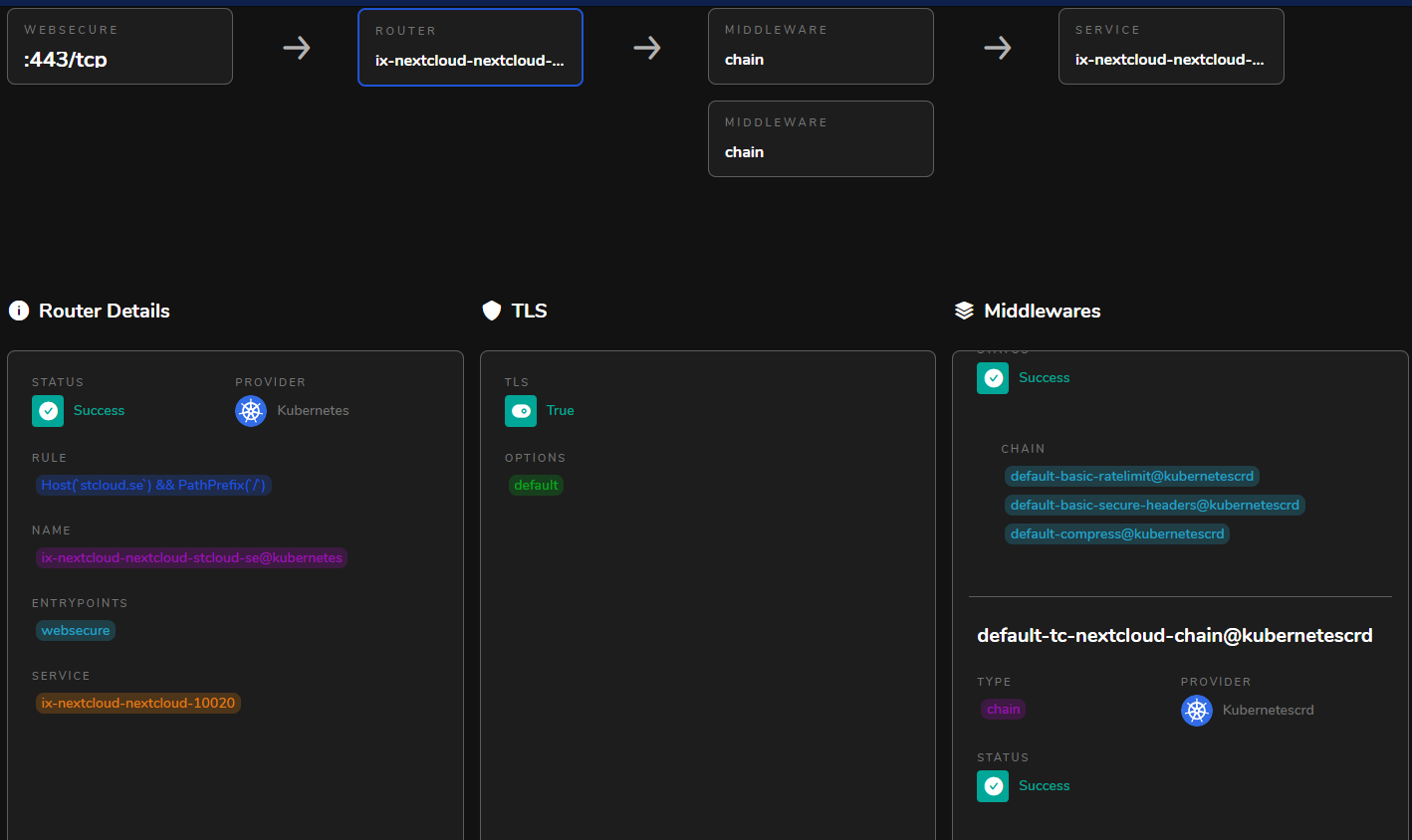Click the Router Details heading
Image resolution: width=1412 pixels, height=840 pixels.
[x=105, y=311]
